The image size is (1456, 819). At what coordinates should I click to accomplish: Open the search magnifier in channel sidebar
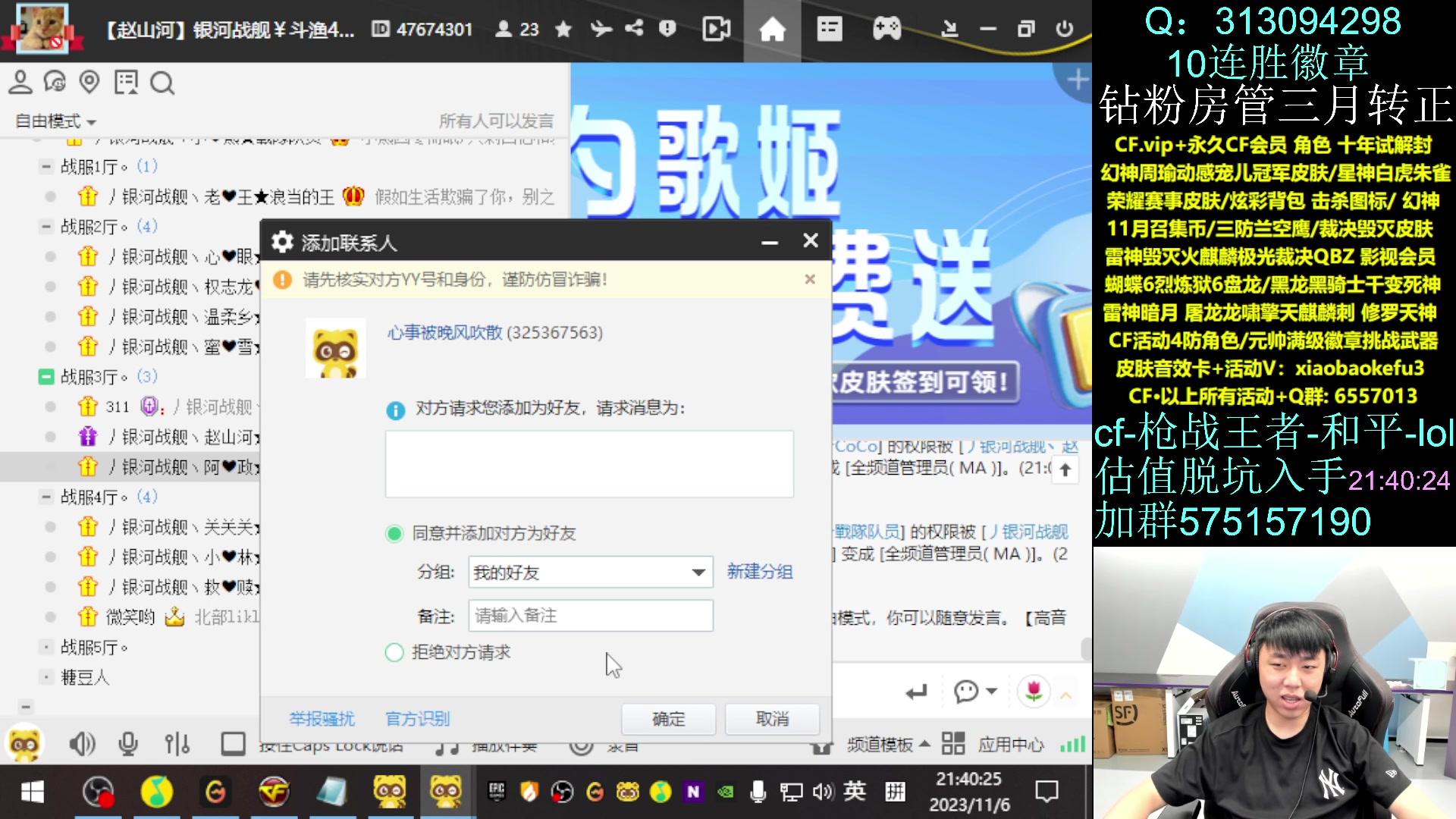tap(162, 83)
